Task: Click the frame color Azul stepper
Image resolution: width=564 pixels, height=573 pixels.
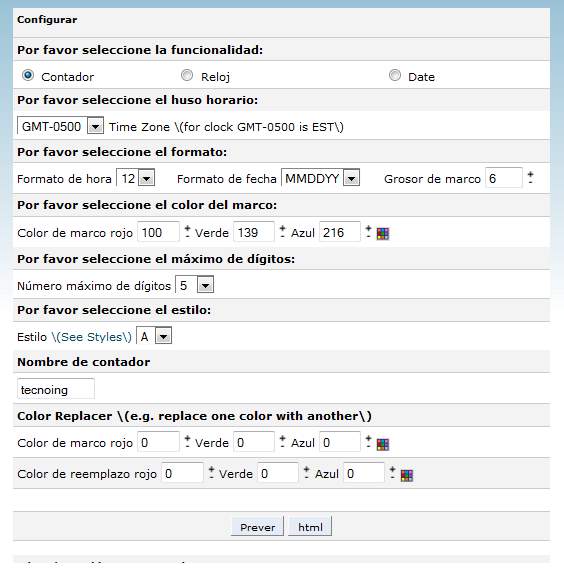Action: coord(368,232)
